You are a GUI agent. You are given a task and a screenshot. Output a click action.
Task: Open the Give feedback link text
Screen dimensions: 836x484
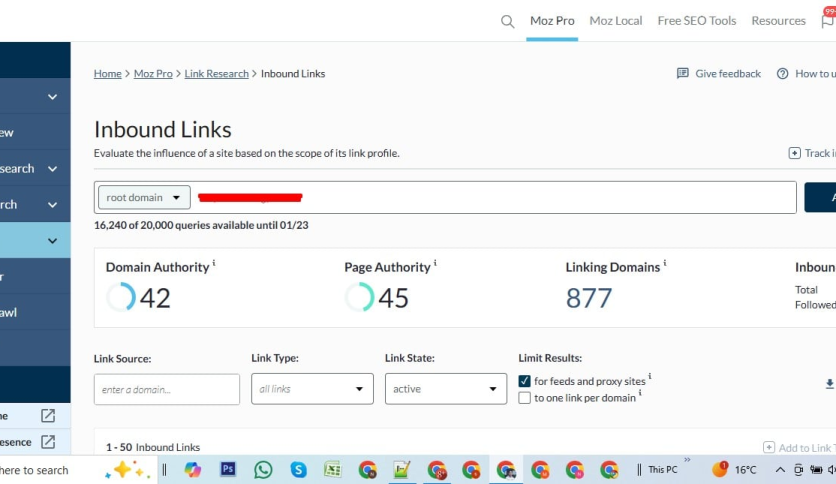pos(728,74)
